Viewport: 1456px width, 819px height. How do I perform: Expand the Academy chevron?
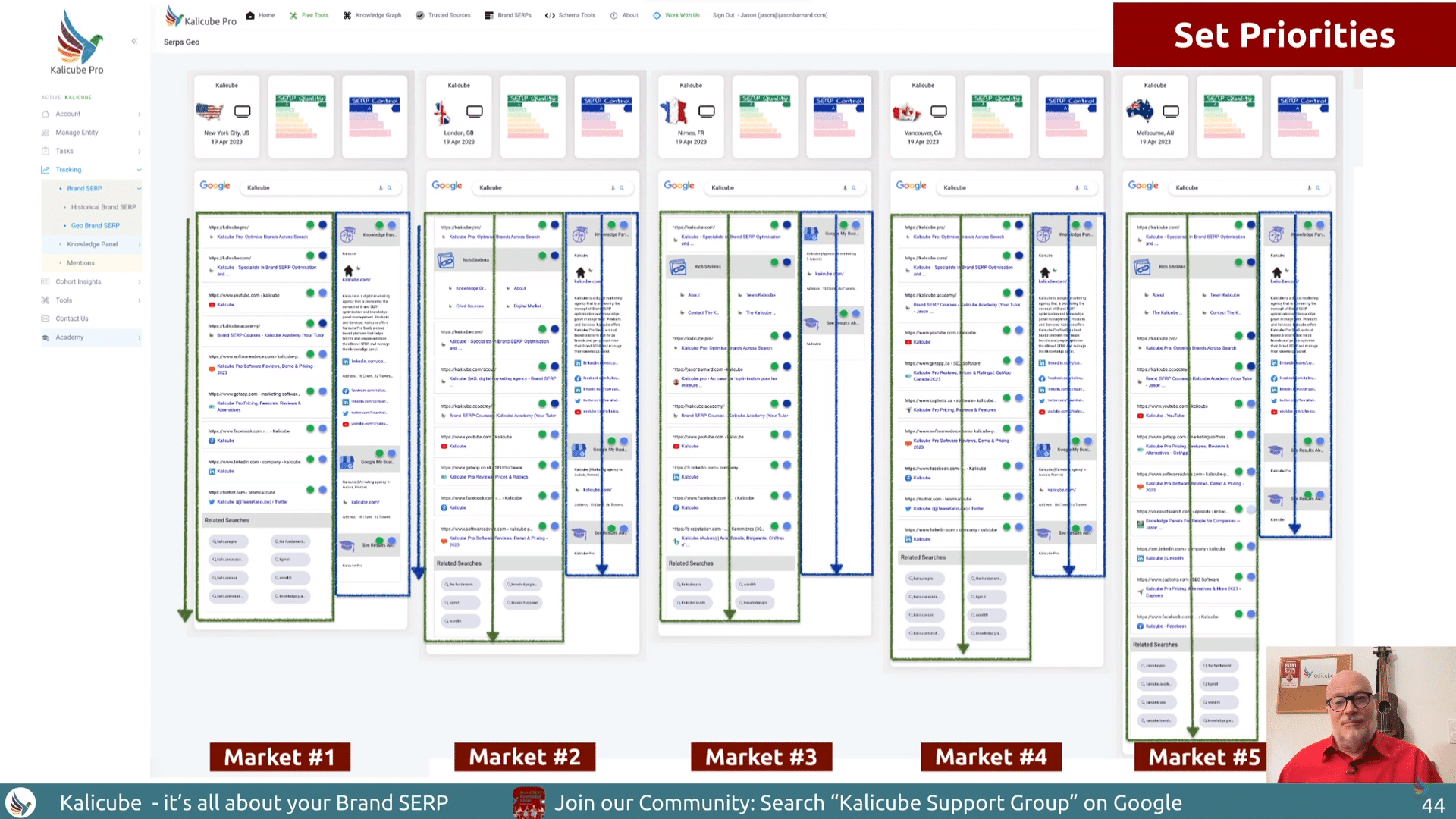[139, 337]
